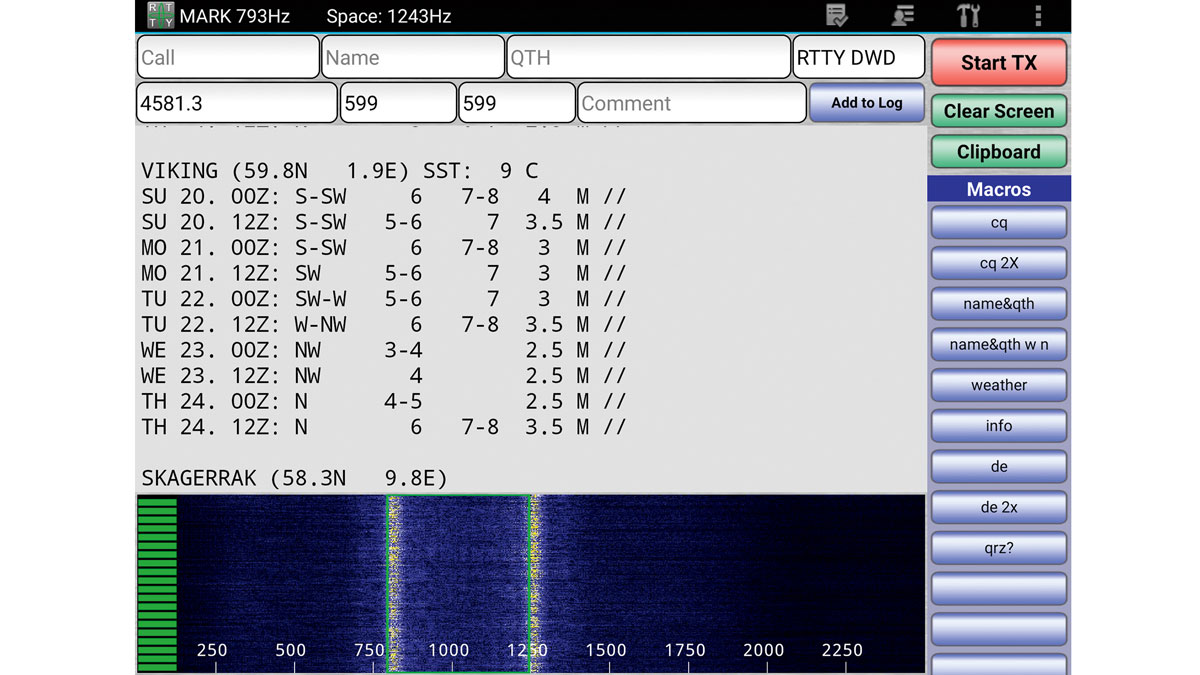Send the qrz? macro

click(998, 548)
